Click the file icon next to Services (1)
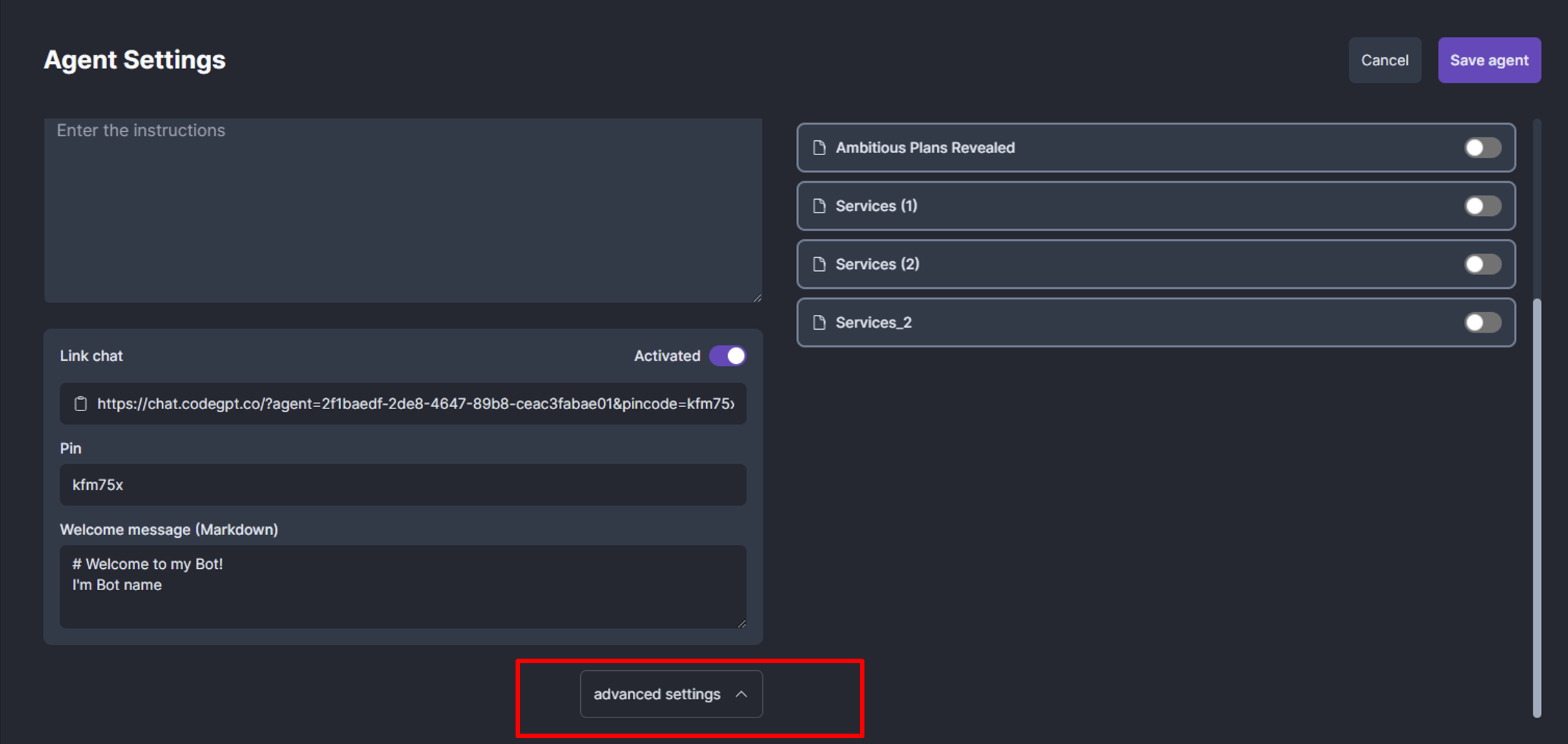1568x744 pixels. 819,206
